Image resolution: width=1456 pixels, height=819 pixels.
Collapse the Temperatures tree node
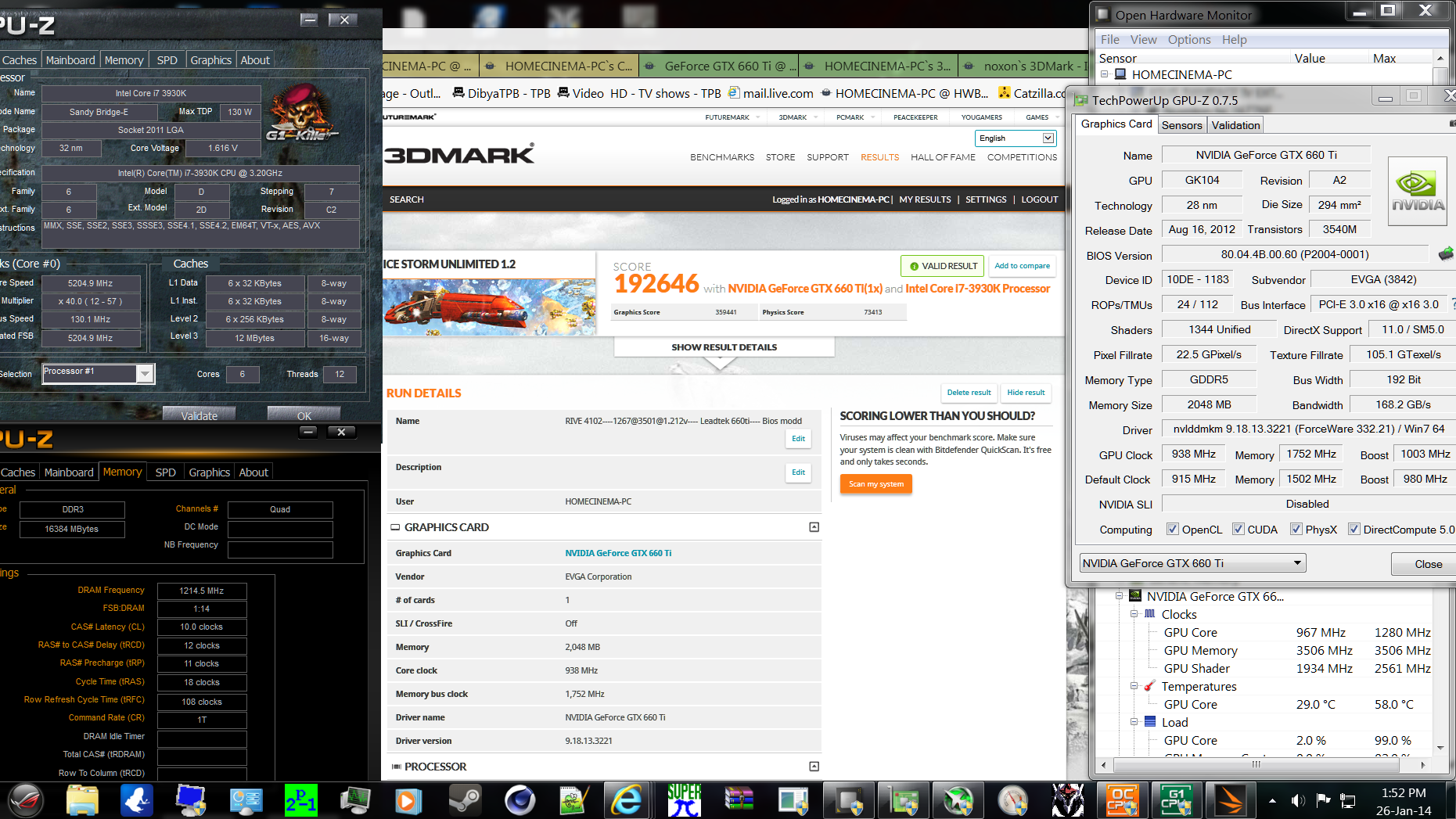pyautogui.click(x=1134, y=686)
